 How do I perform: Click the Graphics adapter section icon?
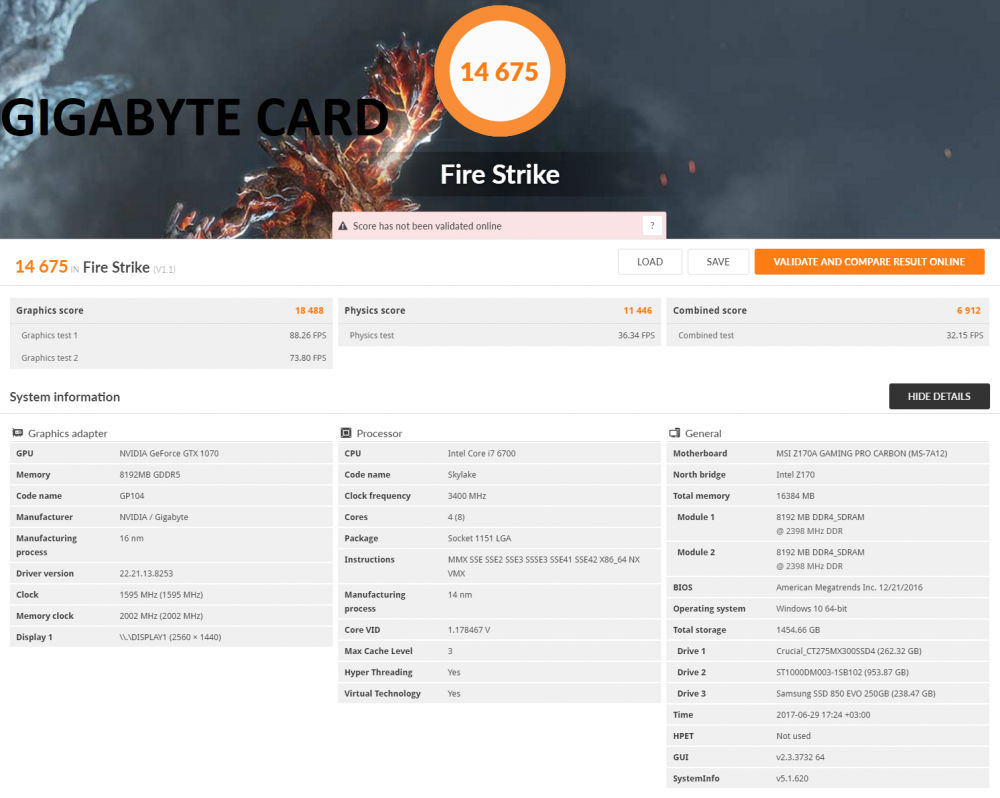tap(17, 433)
